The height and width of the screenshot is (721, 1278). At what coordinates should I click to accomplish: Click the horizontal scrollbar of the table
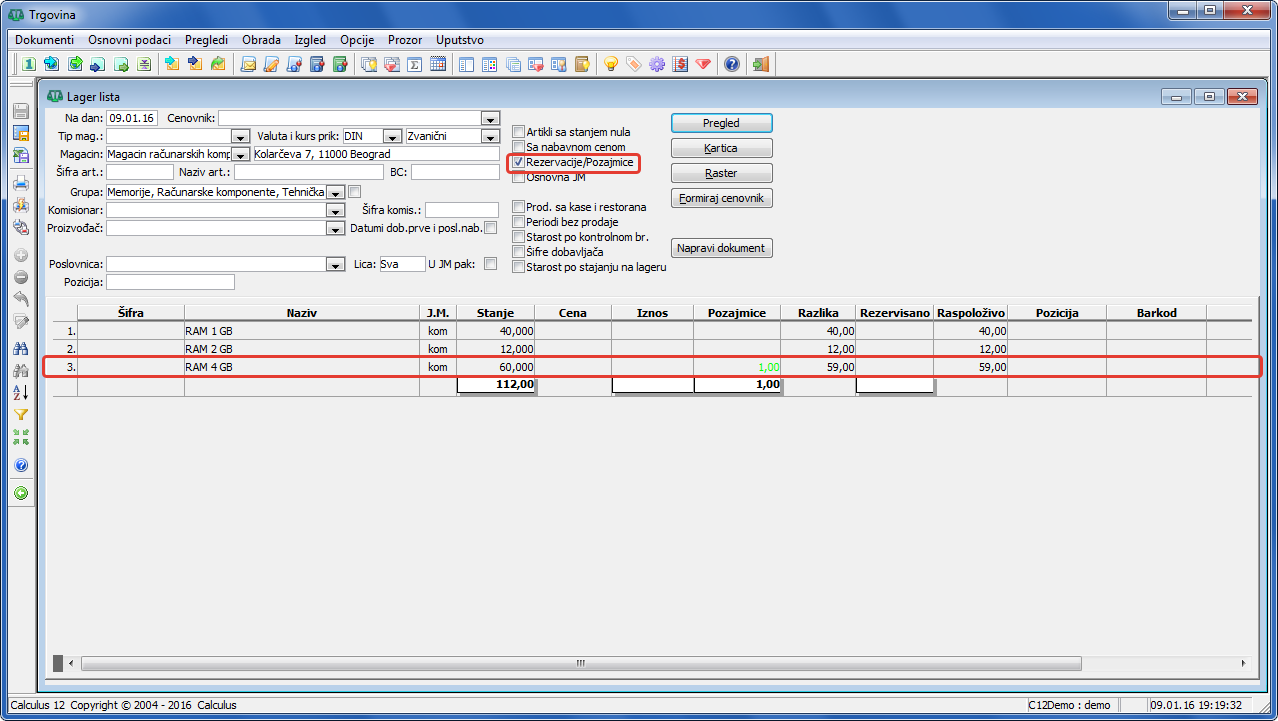[580, 663]
